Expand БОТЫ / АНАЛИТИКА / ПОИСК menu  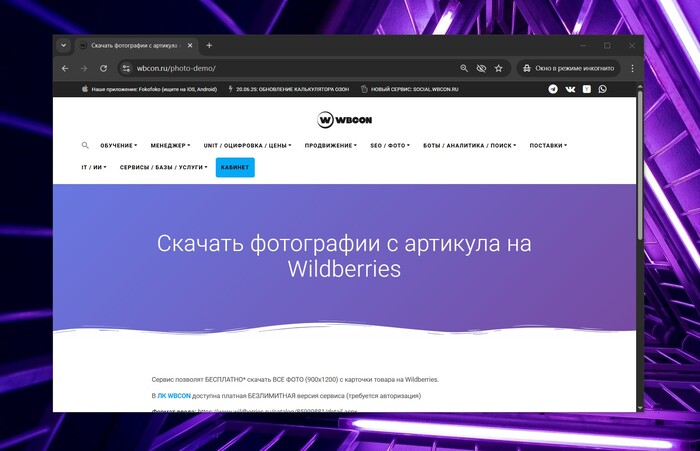tap(470, 146)
